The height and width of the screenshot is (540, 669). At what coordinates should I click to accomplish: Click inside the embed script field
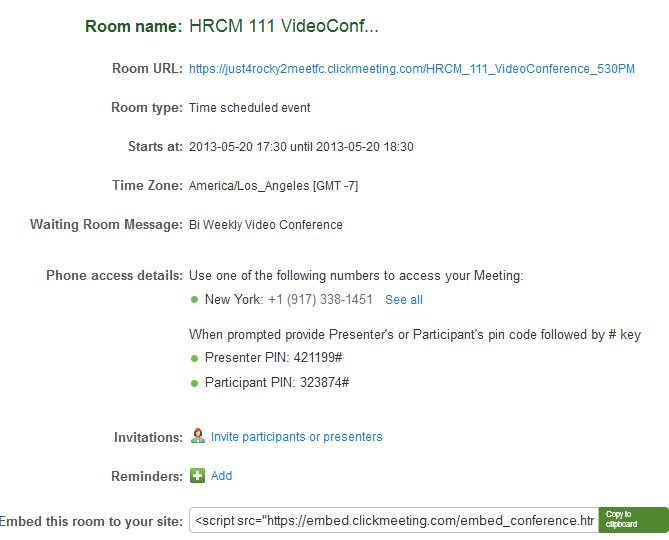coord(394,520)
